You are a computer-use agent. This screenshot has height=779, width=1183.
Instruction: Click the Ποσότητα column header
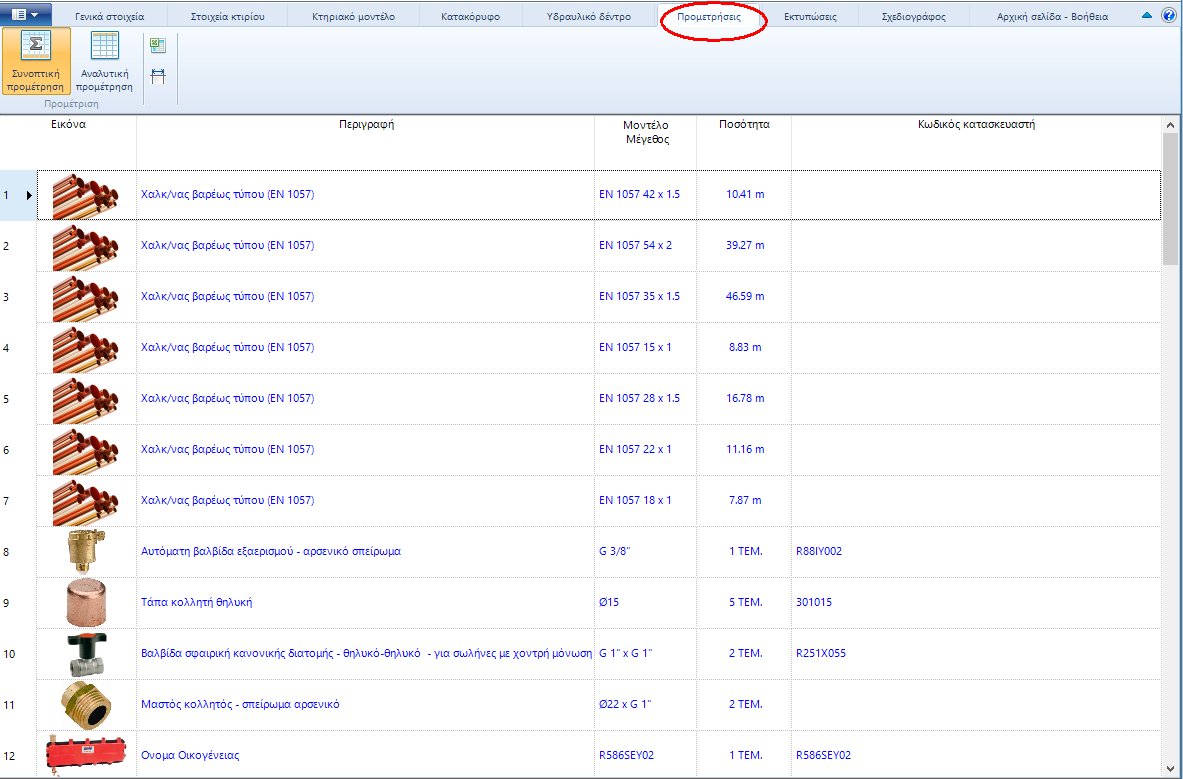coord(744,126)
